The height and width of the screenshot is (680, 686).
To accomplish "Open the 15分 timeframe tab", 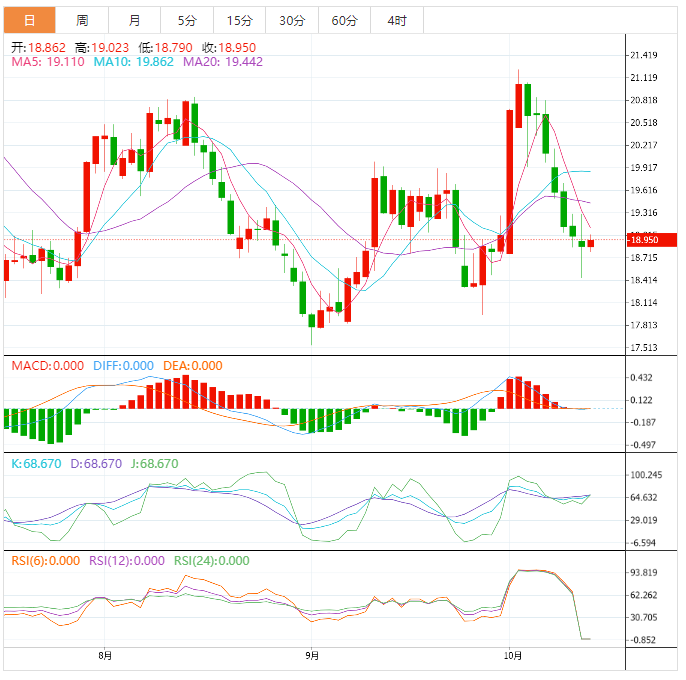I will pos(239,20).
